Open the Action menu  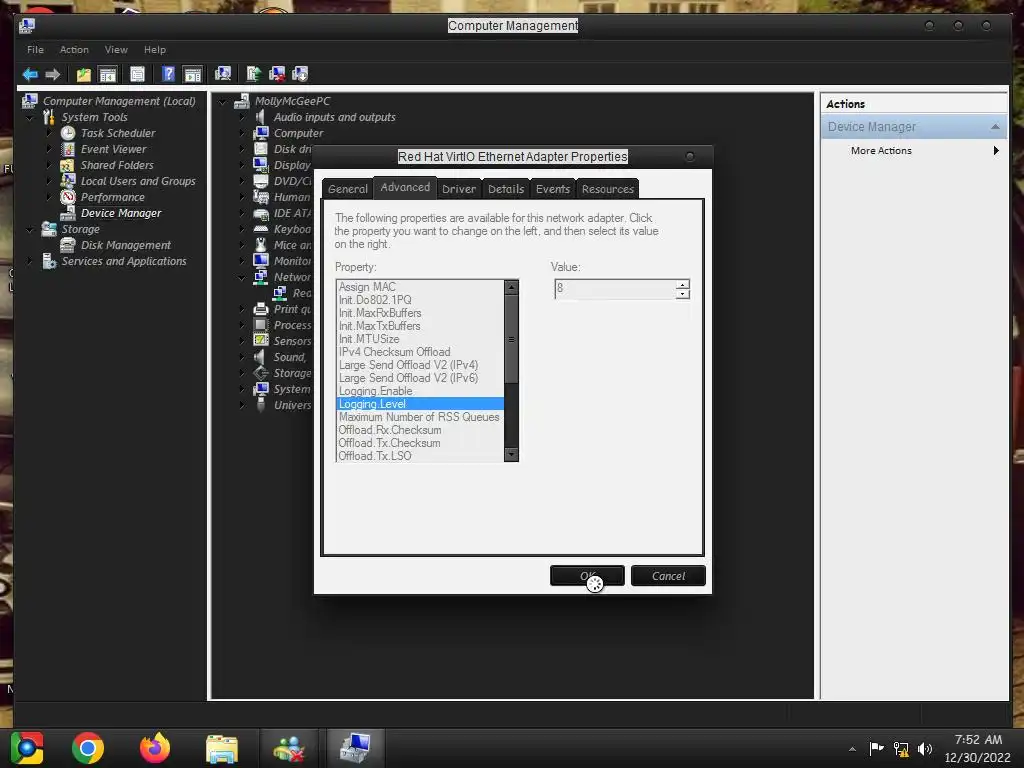coord(74,50)
